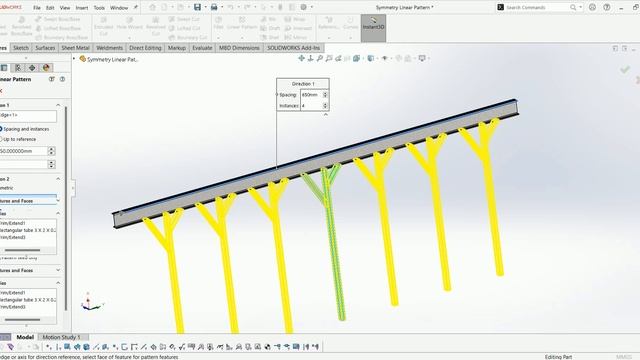640x360 pixels.
Task: Cancel the Linear Pattern with red X
Action: (1, 91)
